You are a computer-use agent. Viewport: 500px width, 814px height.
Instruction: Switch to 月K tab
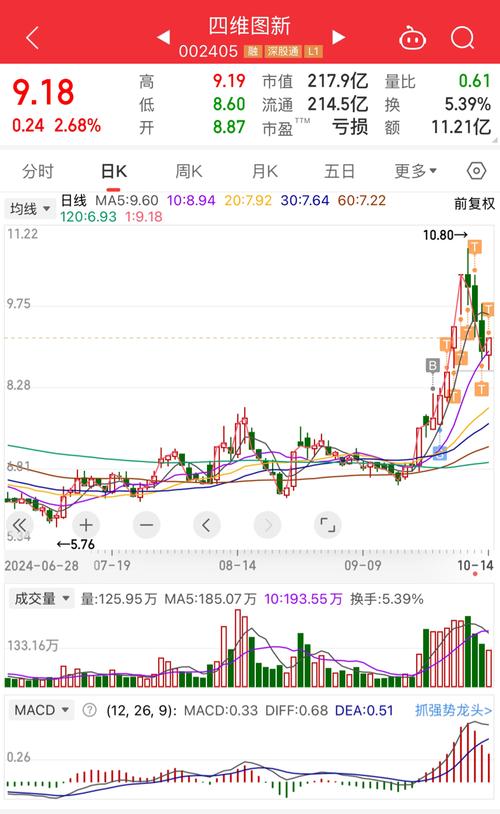click(x=264, y=171)
